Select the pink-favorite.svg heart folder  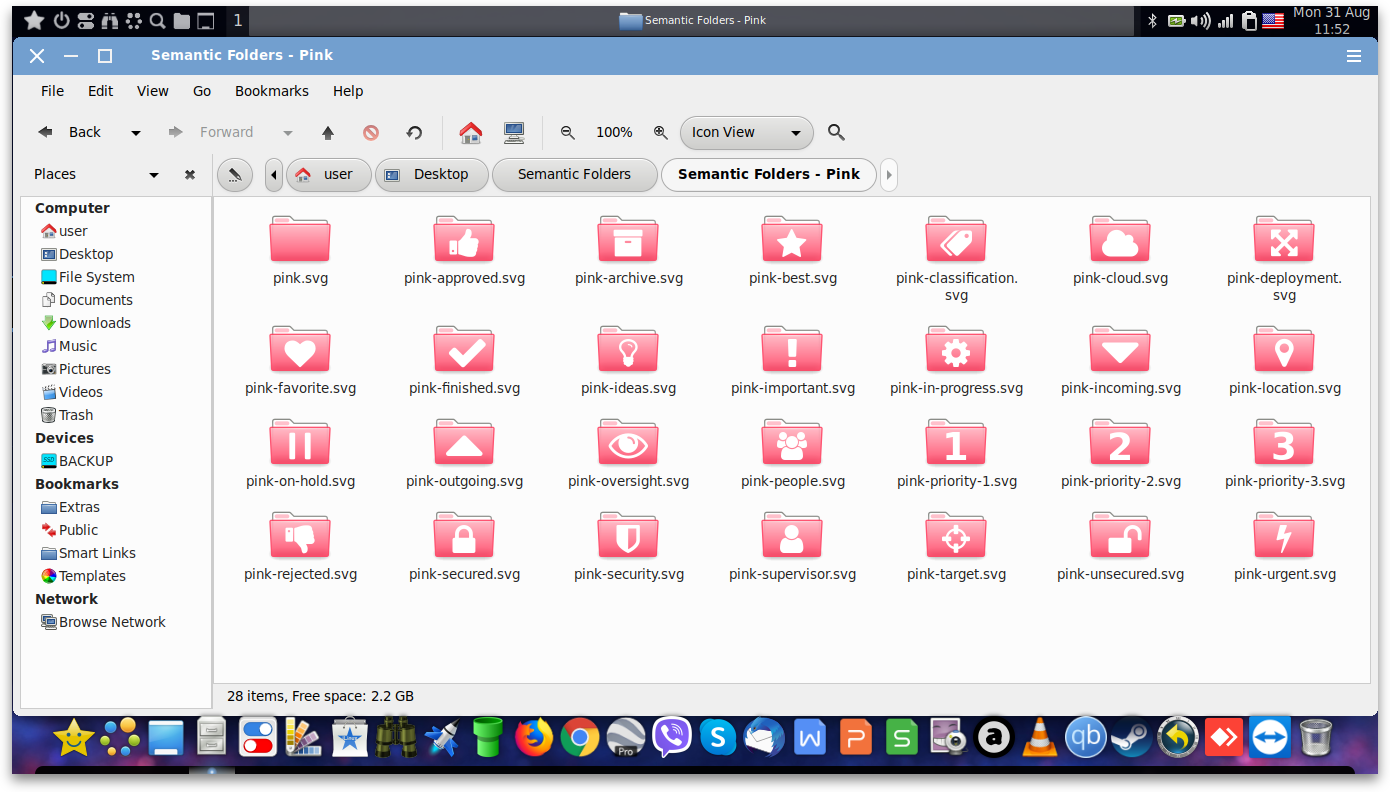pyautogui.click(x=300, y=350)
